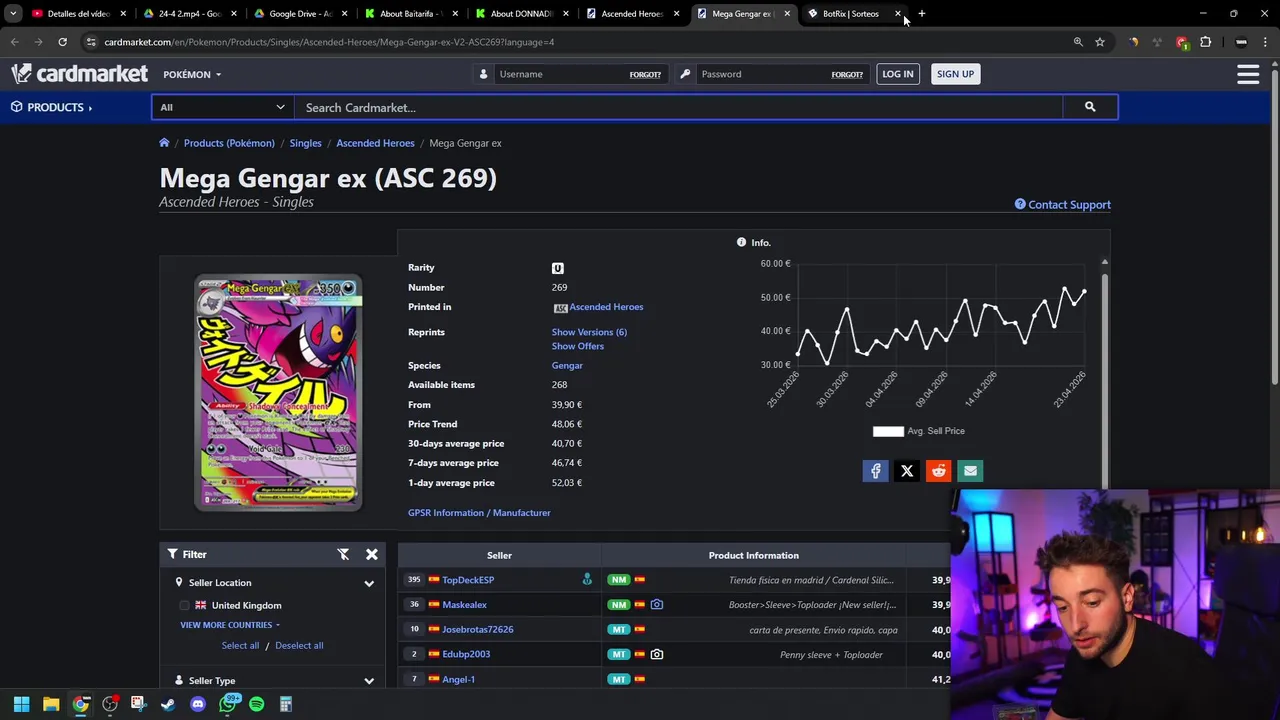Bookmark this page with the star icon
The width and height of the screenshot is (1280, 720).
coord(1100,42)
